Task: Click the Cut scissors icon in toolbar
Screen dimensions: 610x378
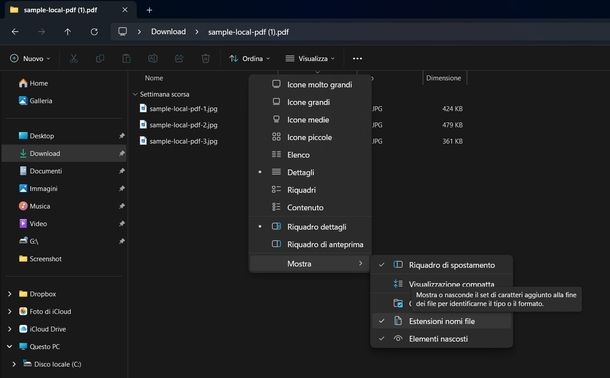Action: (x=74, y=59)
